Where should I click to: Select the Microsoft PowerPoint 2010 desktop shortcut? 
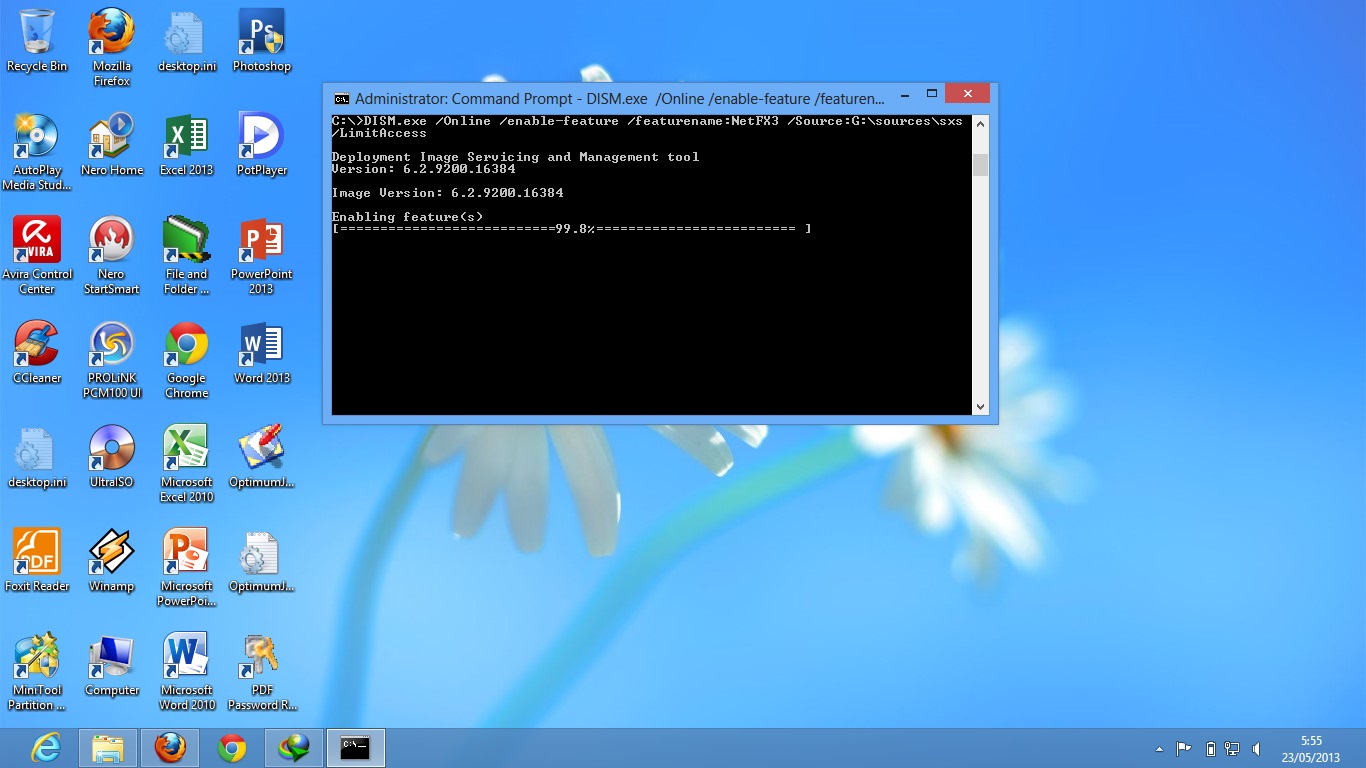tap(187, 567)
